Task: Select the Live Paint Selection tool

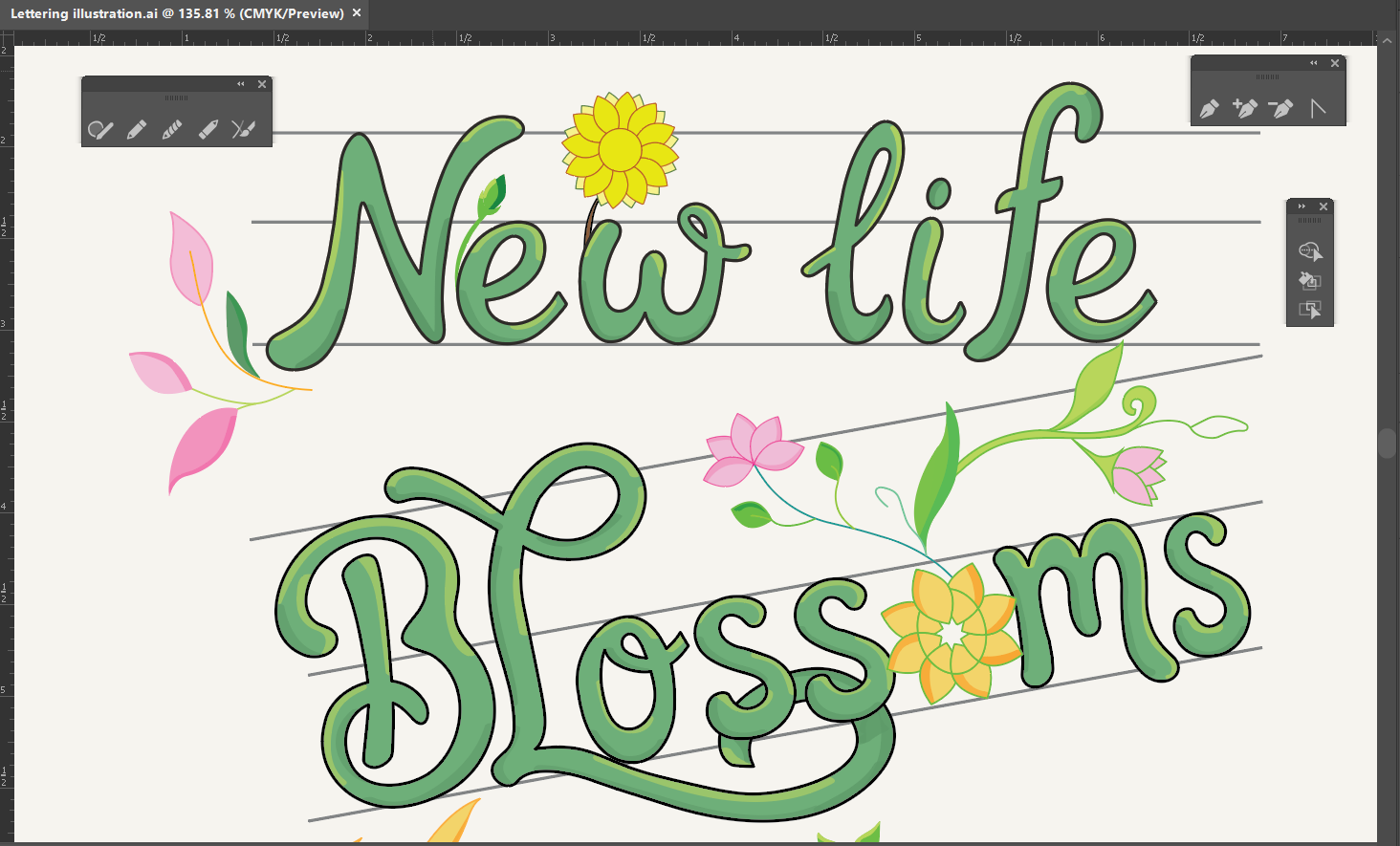Action: (1310, 310)
